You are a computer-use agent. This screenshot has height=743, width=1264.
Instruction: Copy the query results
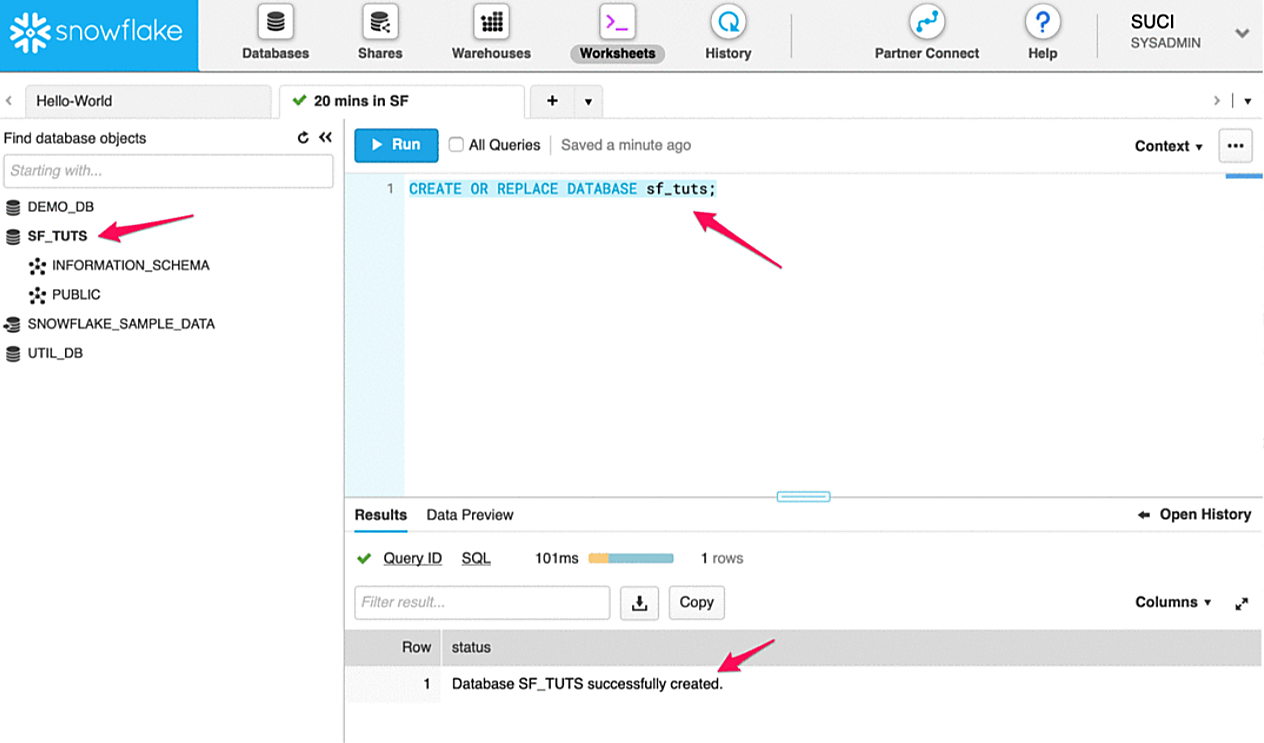point(696,603)
